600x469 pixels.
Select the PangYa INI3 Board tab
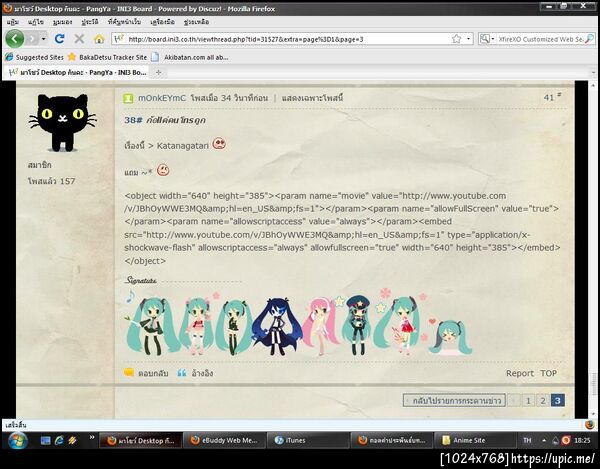(x=78, y=72)
